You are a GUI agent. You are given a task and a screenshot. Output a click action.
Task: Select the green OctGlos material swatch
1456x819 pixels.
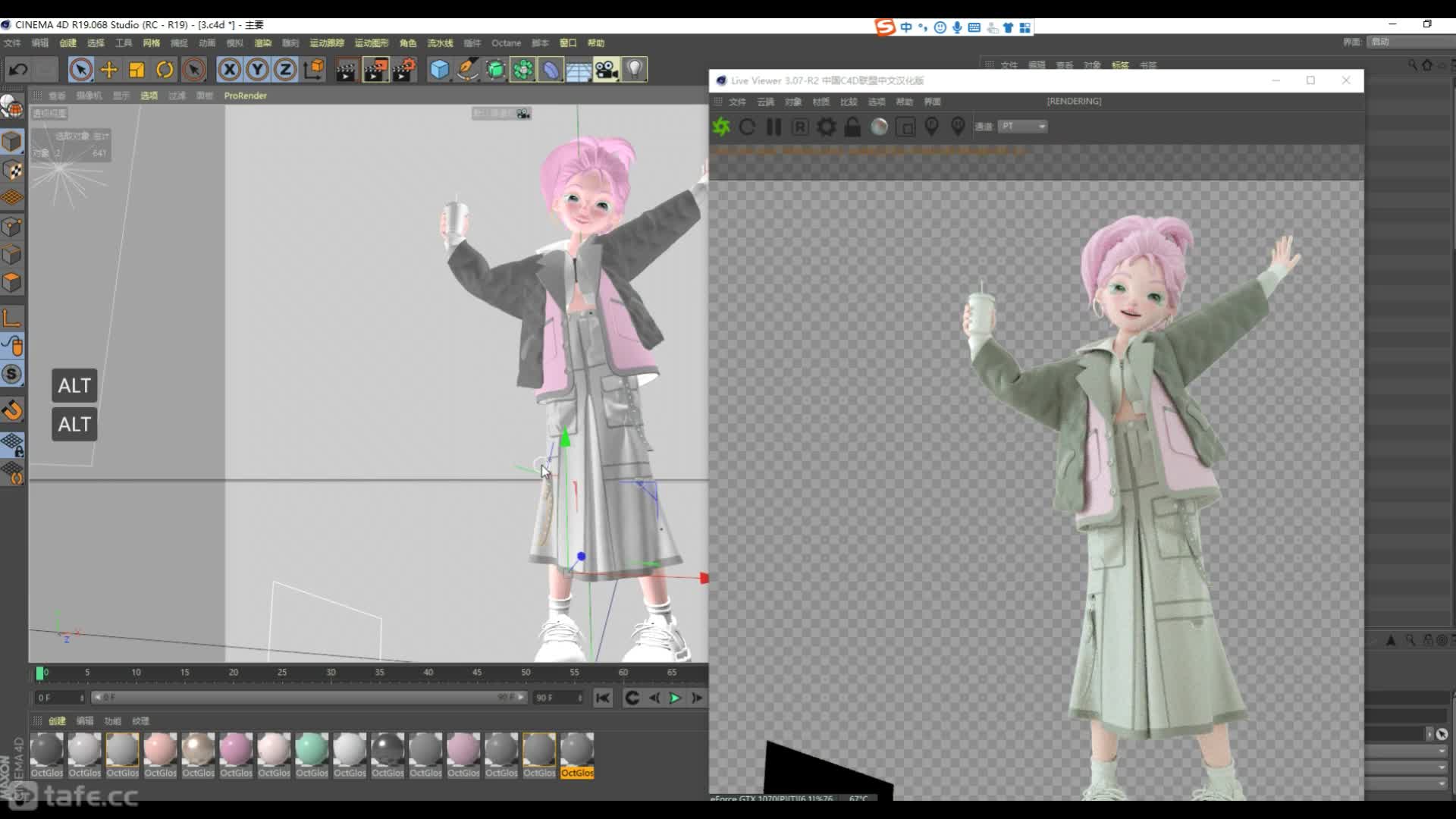click(312, 750)
